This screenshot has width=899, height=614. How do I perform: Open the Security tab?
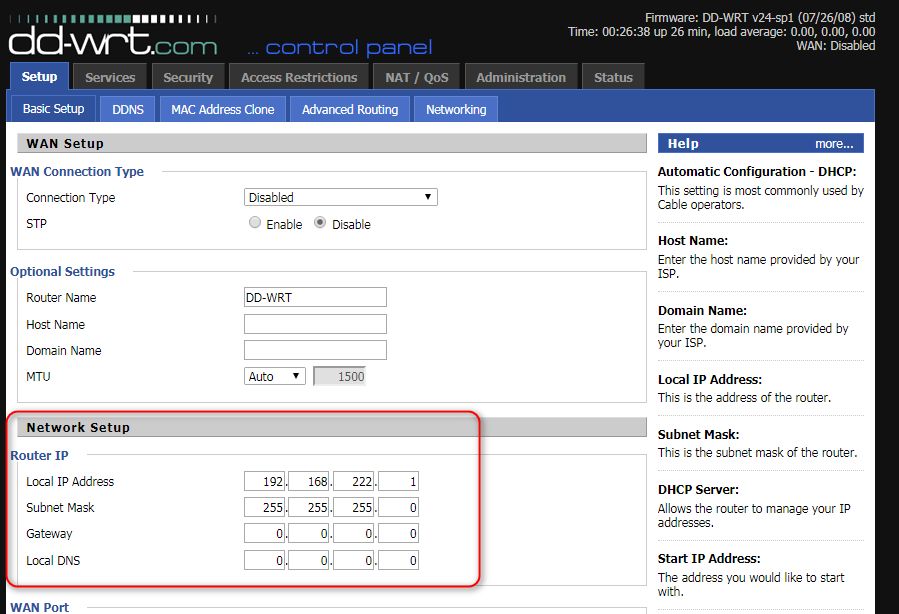(x=188, y=76)
